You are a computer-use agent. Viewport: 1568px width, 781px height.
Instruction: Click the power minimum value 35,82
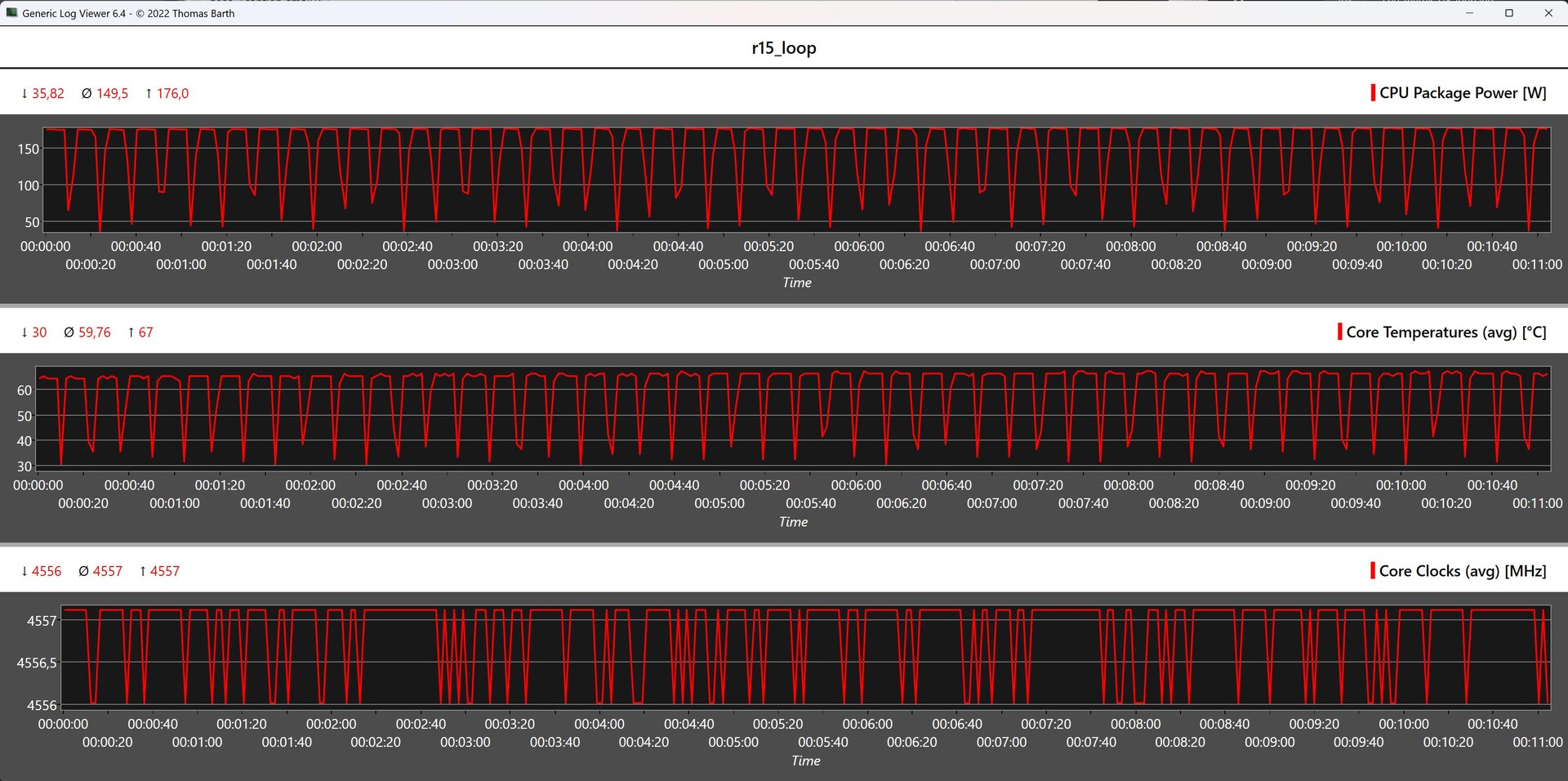(x=48, y=94)
